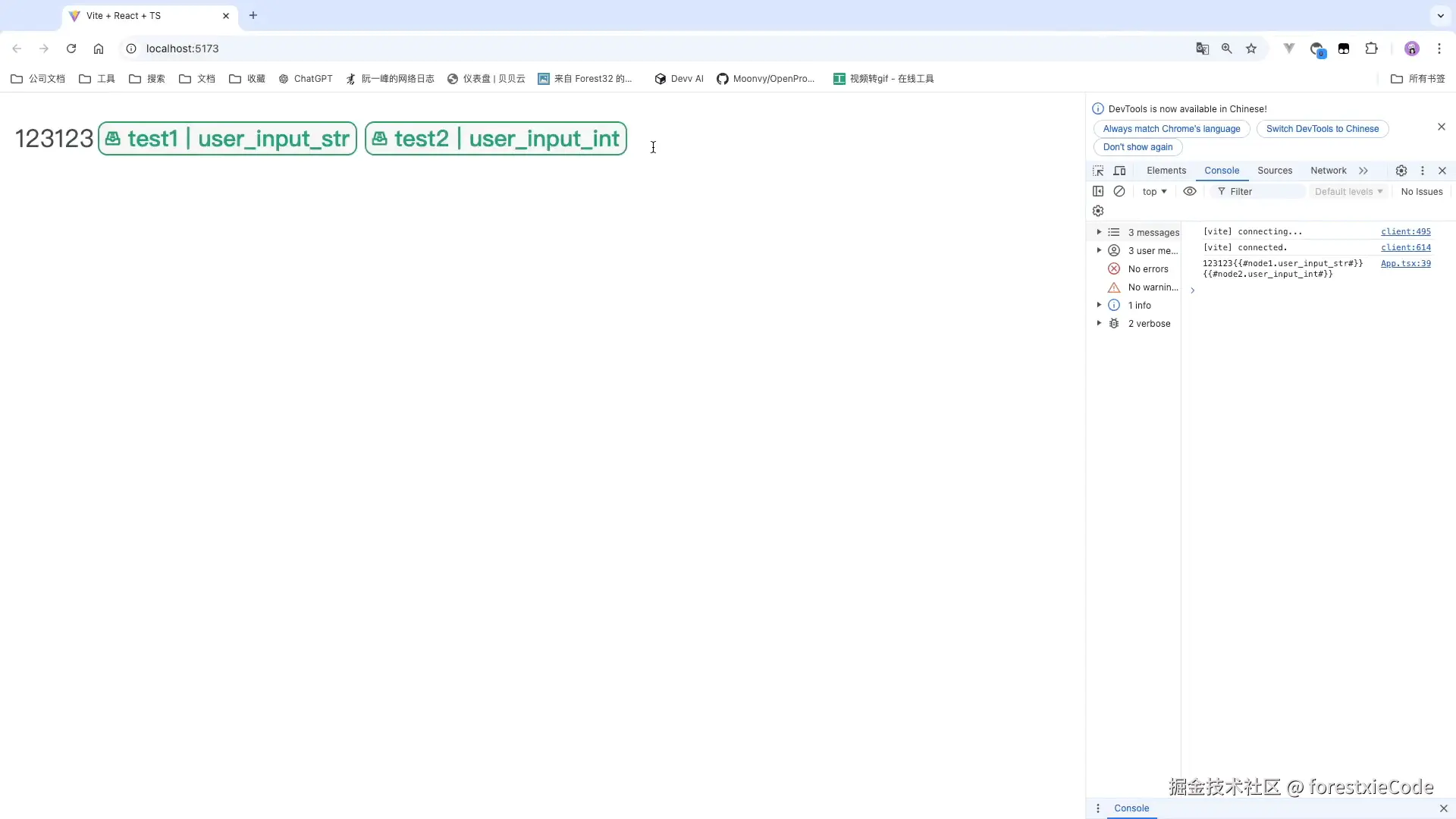The height and width of the screenshot is (819, 1456).
Task: Open the 公司文档 bookmark folder
Action: click(x=38, y=79)
